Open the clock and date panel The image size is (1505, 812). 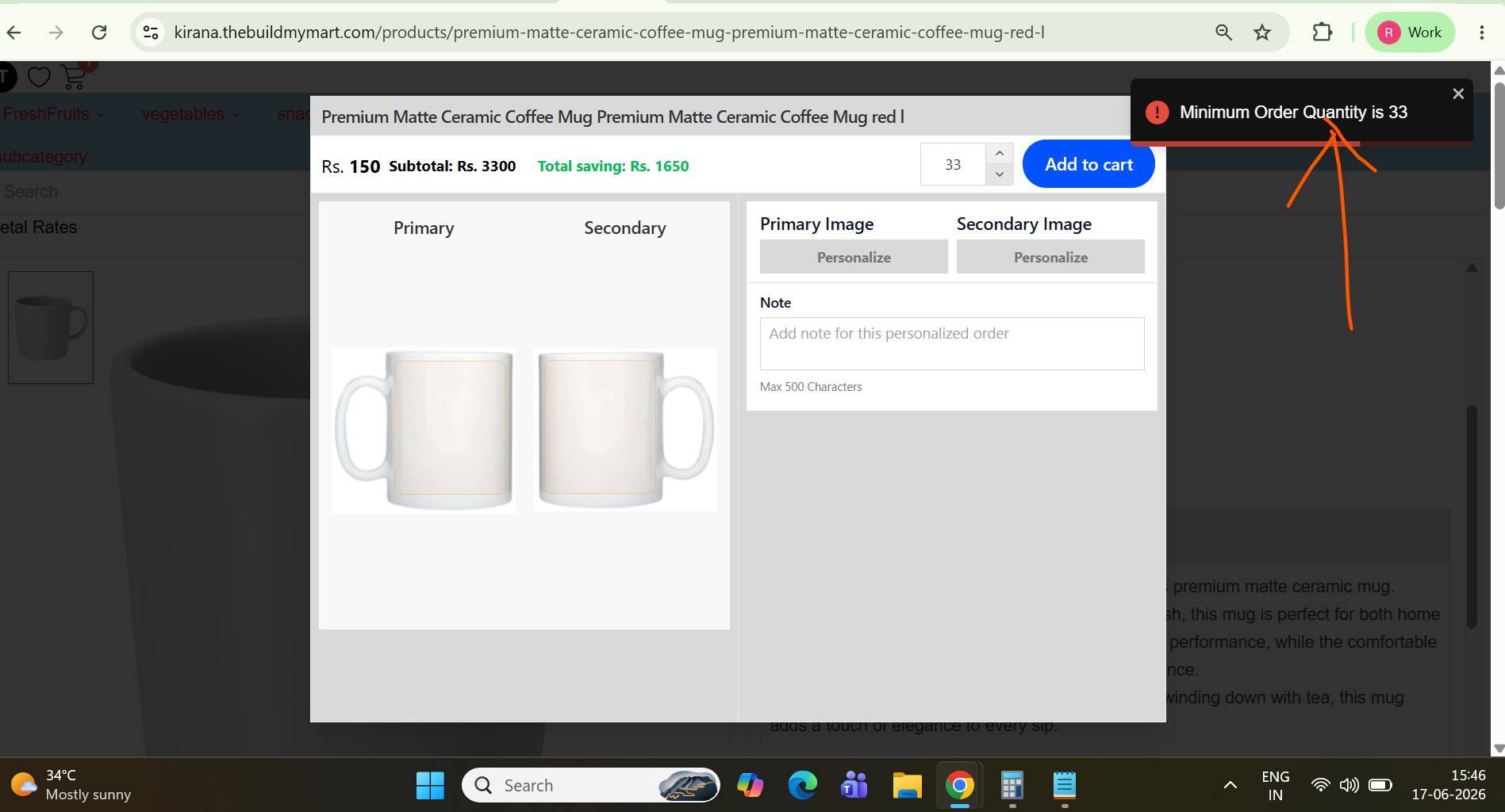click(1448, 785)
